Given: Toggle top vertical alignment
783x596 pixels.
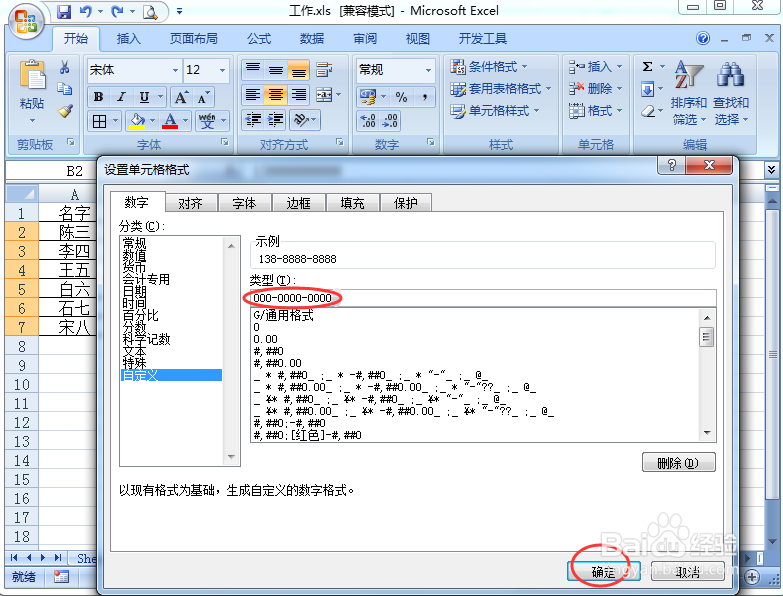Looking at the screenshot, I should click(253, 69).
